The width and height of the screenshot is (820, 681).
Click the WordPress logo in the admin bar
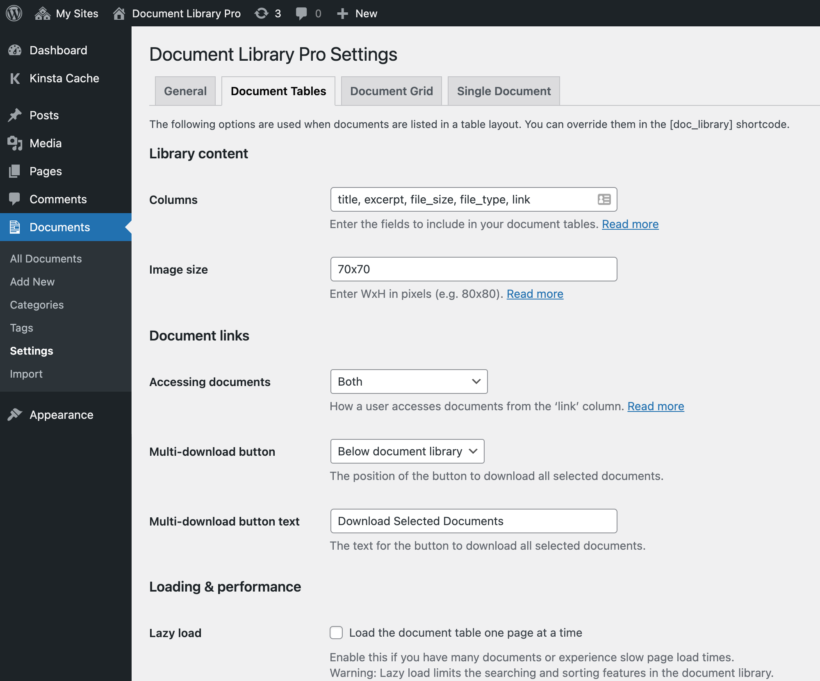(14, 13)
